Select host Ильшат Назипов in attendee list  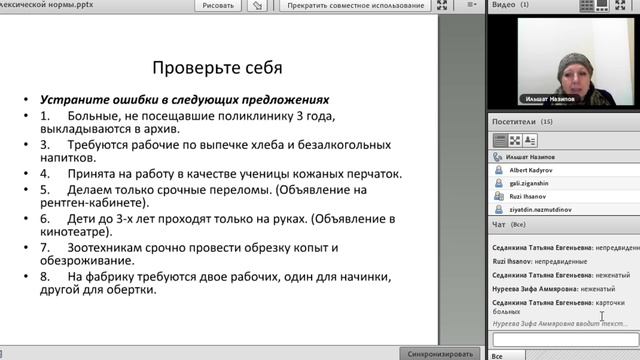[x=564, y=157]
